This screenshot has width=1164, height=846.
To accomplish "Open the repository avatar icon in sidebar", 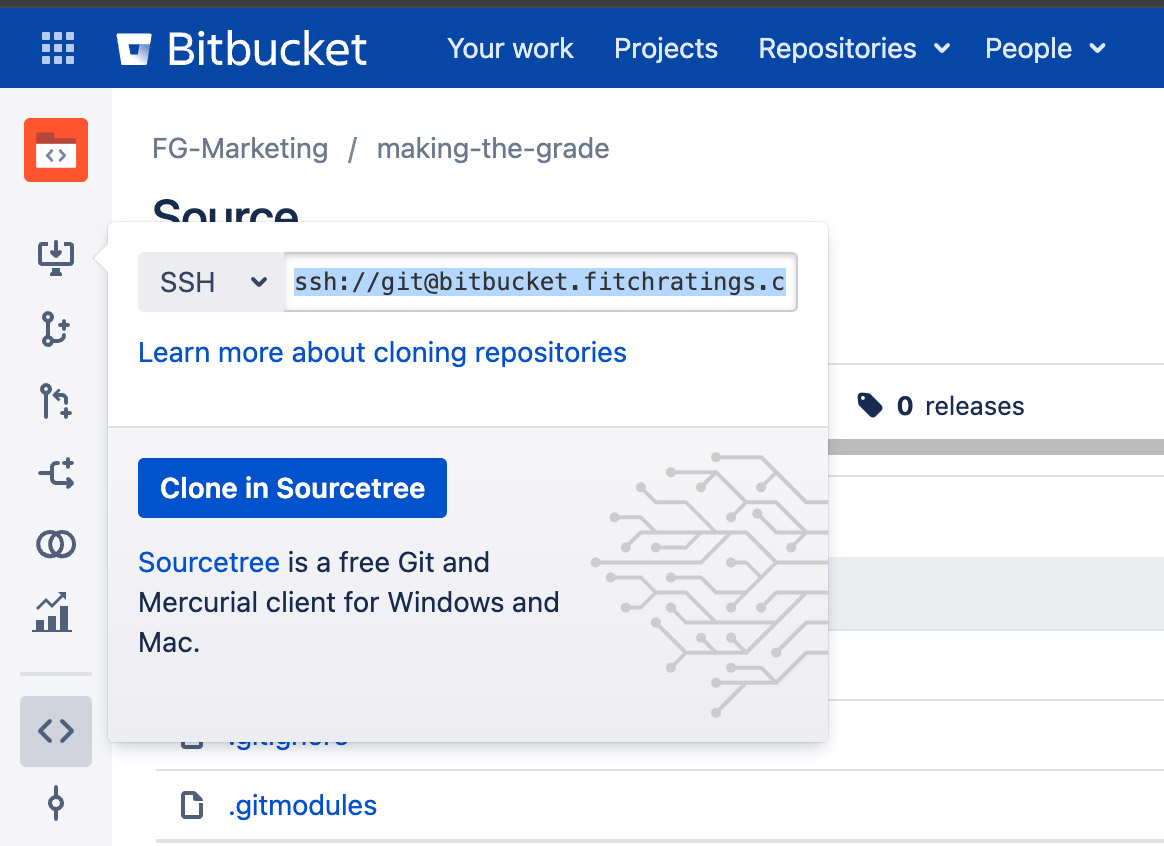I will [x=56, y=150].
